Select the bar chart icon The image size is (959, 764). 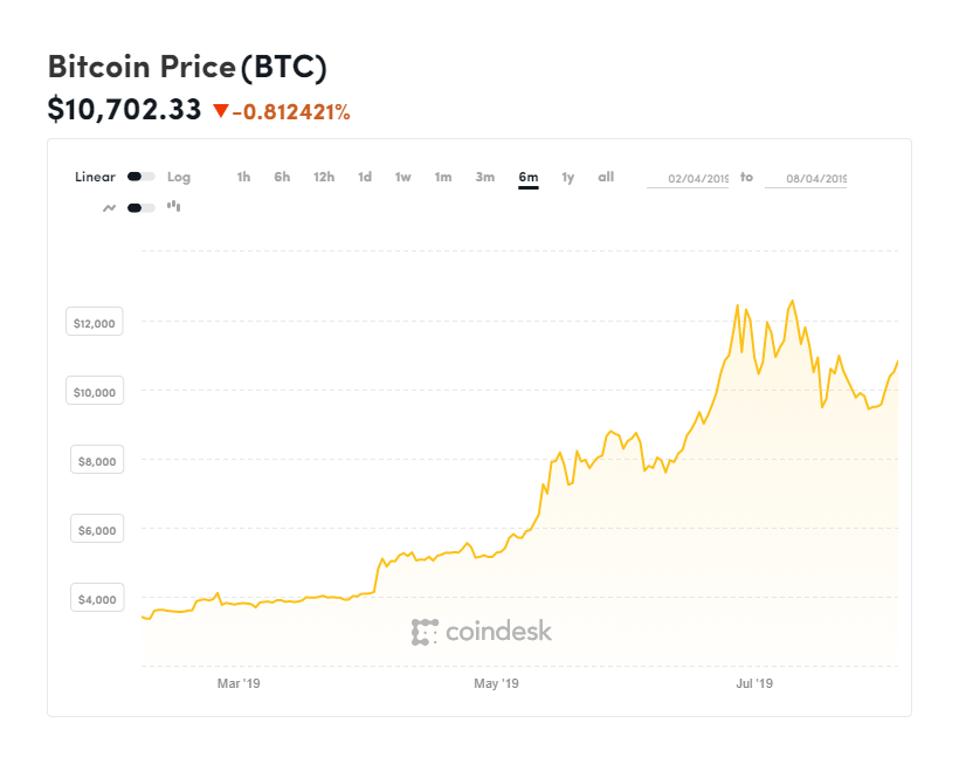(x=172, y=209)
